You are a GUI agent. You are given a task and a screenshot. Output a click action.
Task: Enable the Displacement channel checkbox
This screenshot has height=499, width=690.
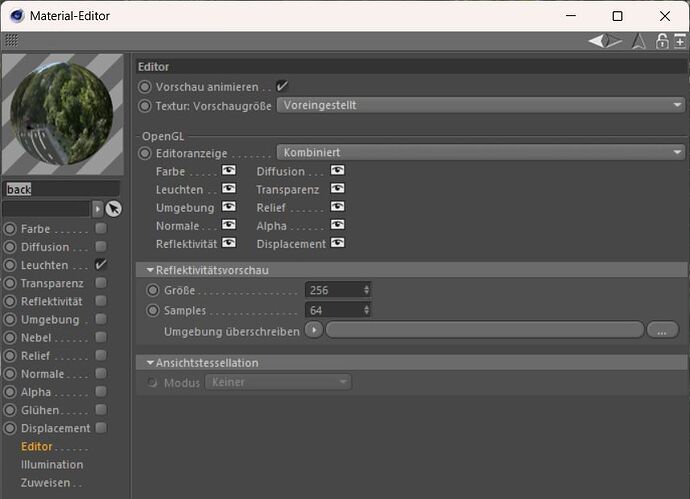pos(101,428)
